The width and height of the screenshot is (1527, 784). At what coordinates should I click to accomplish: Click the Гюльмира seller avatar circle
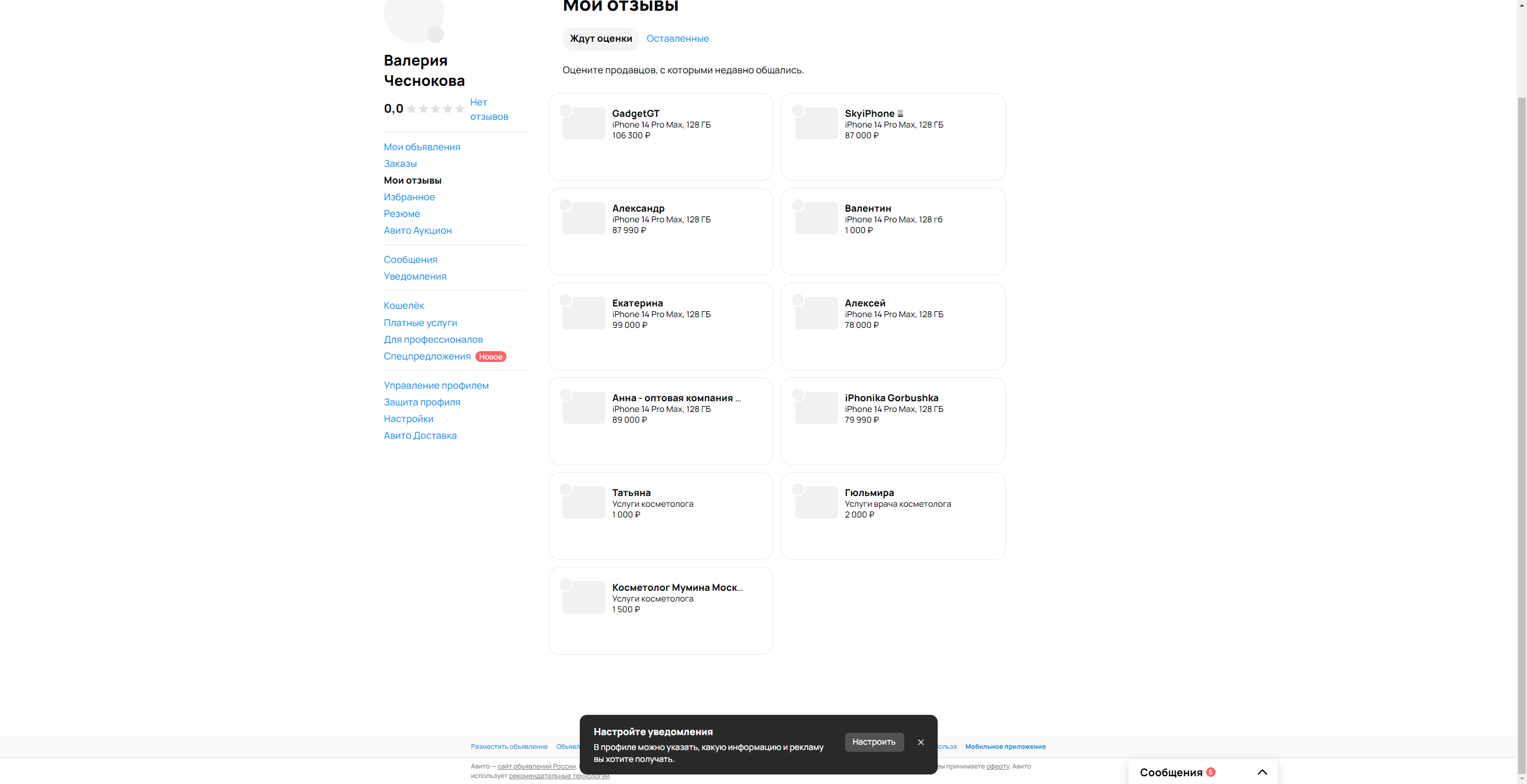pyautogui.click(x=798, y=489)
